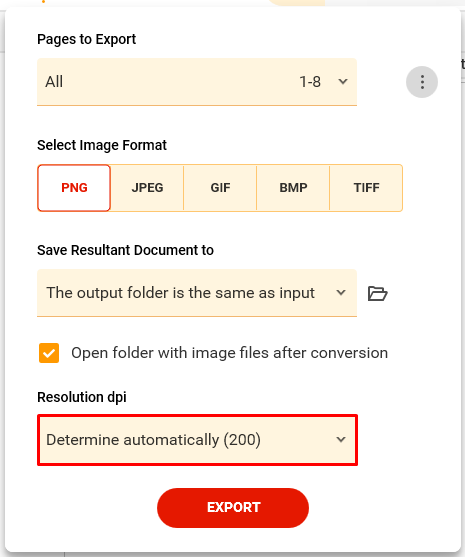Viewport: 465px width, 557px height.
Task: Browse for output folder with folder icon
Action: 377,293
